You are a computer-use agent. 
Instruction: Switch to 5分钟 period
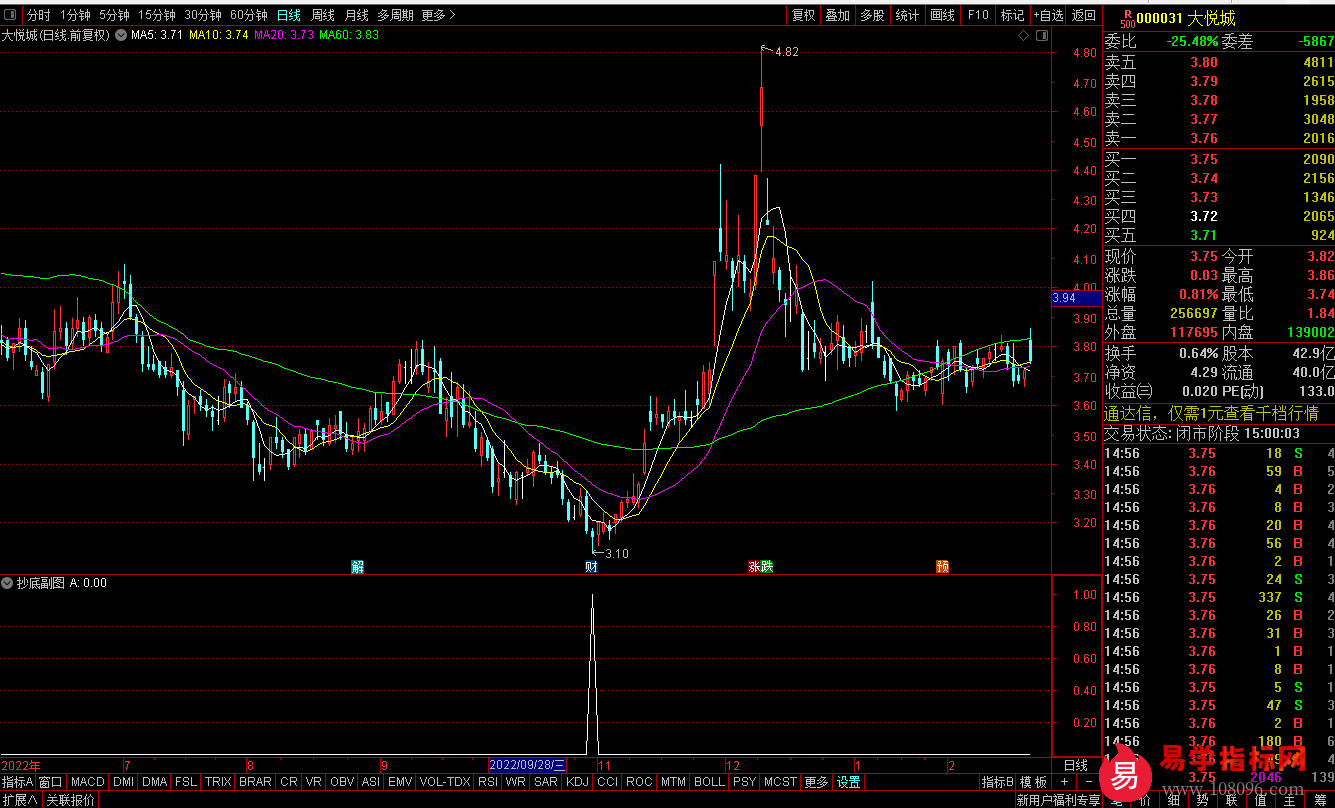[x=114, y=15]
